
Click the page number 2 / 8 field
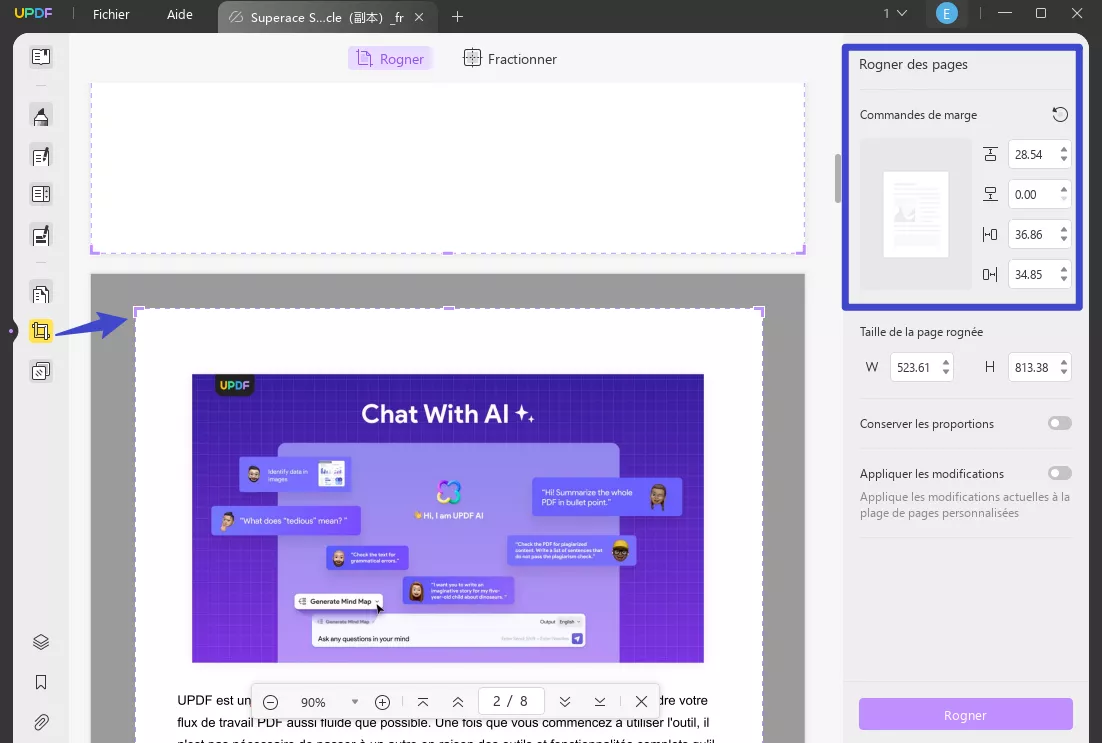(510, 702)
